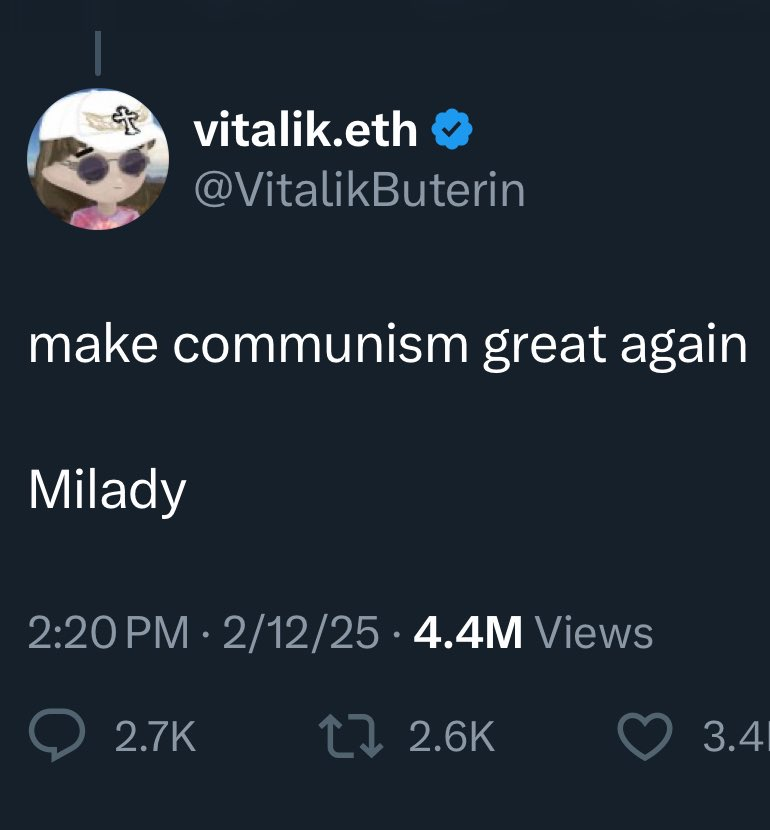Open the vitalik.eth display name
Screen dimensions: 770x830
[305, 130]
